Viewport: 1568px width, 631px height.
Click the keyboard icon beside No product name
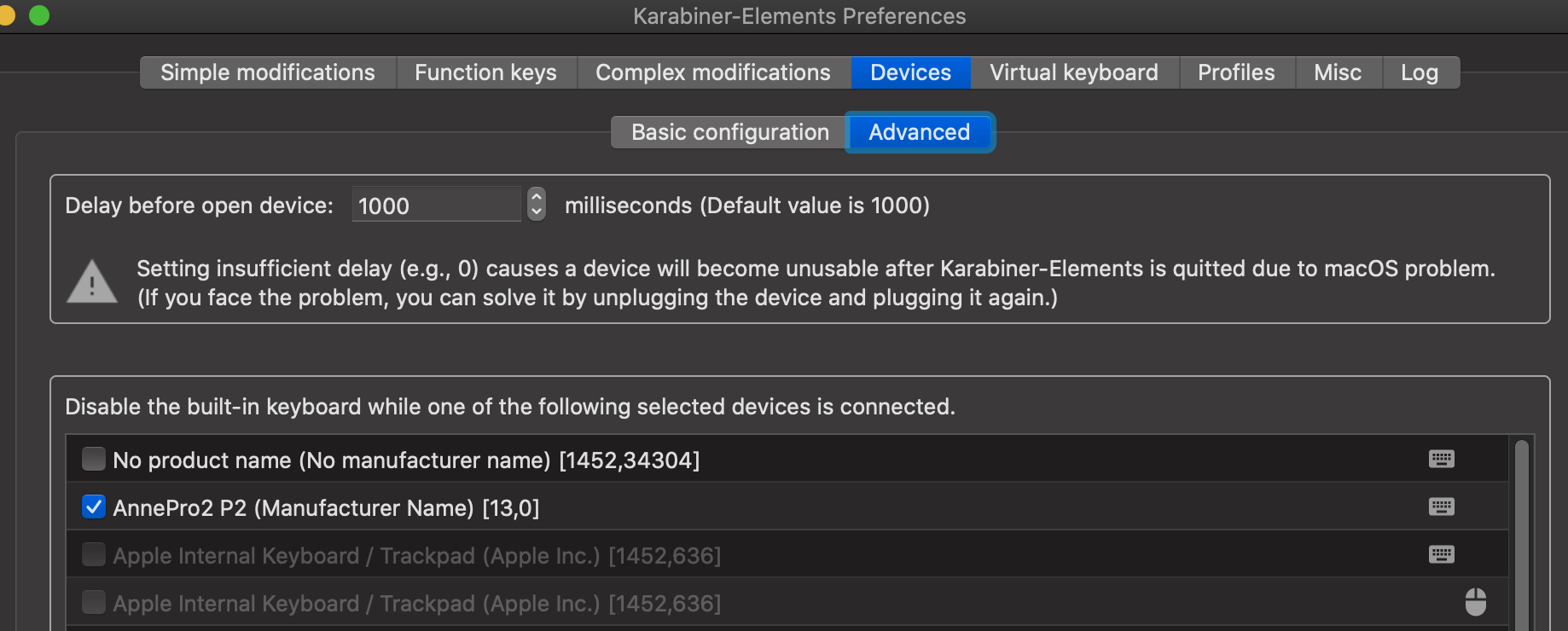1442,458
